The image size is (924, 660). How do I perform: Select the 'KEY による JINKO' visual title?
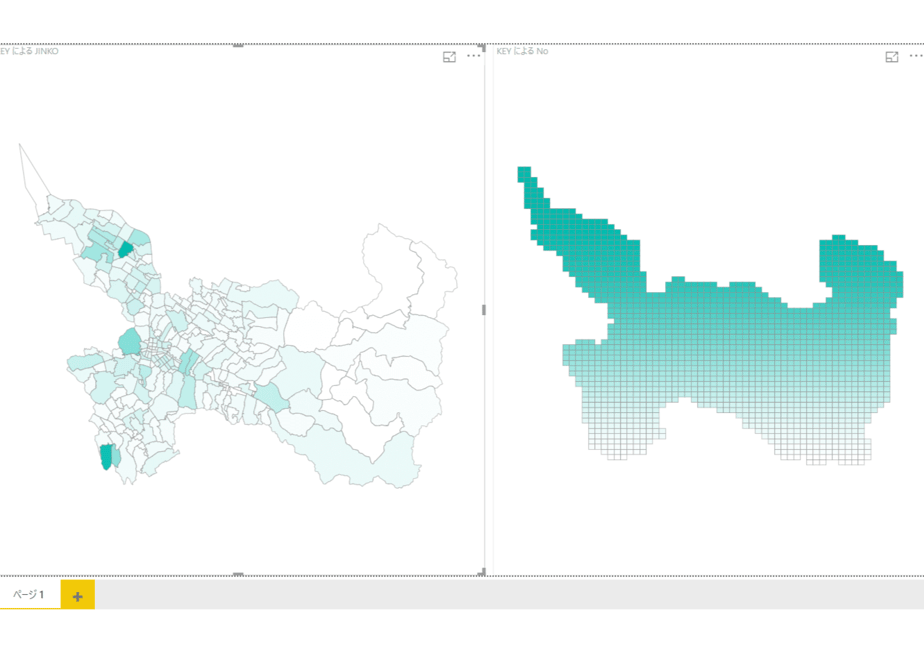point(29,51)
